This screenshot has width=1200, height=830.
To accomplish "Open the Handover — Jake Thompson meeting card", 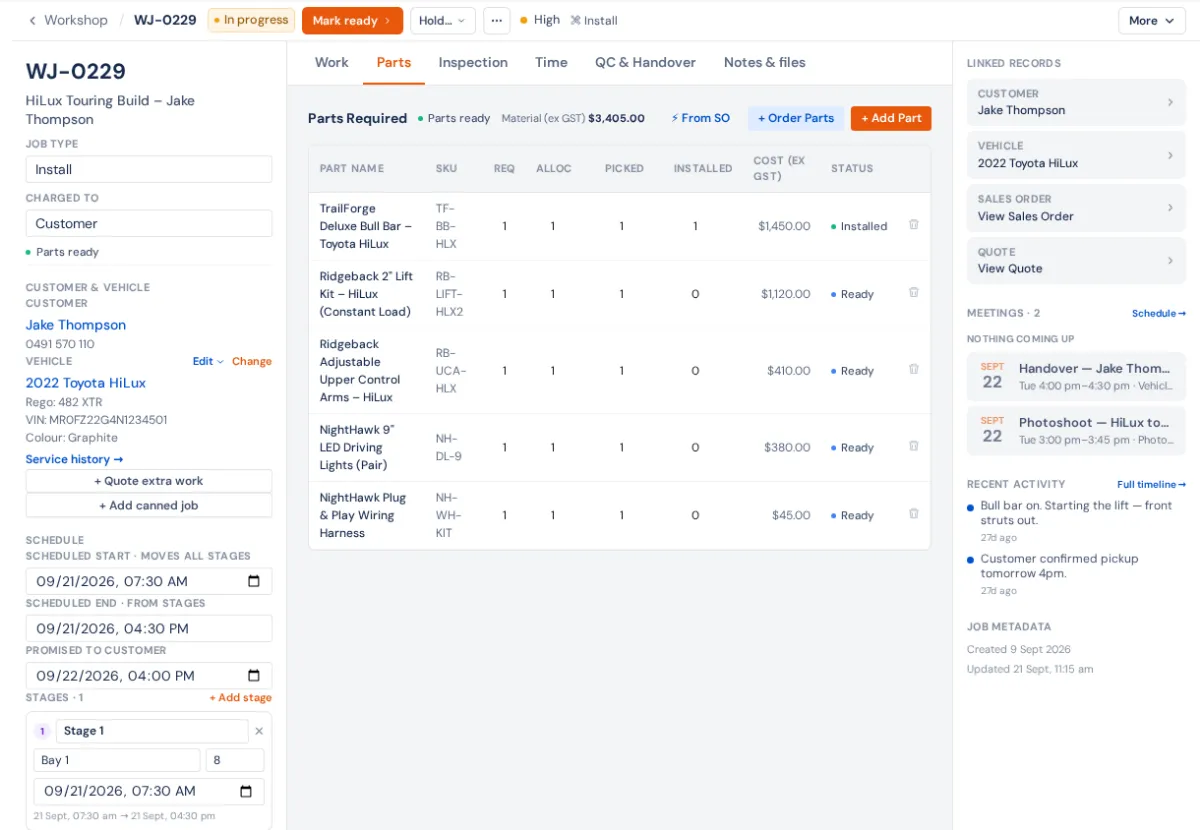I will click(x=1076, y=376).
